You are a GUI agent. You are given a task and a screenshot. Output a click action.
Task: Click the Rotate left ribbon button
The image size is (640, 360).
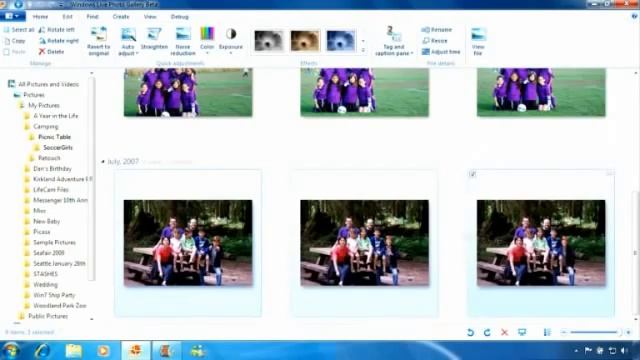click(57, 30)
